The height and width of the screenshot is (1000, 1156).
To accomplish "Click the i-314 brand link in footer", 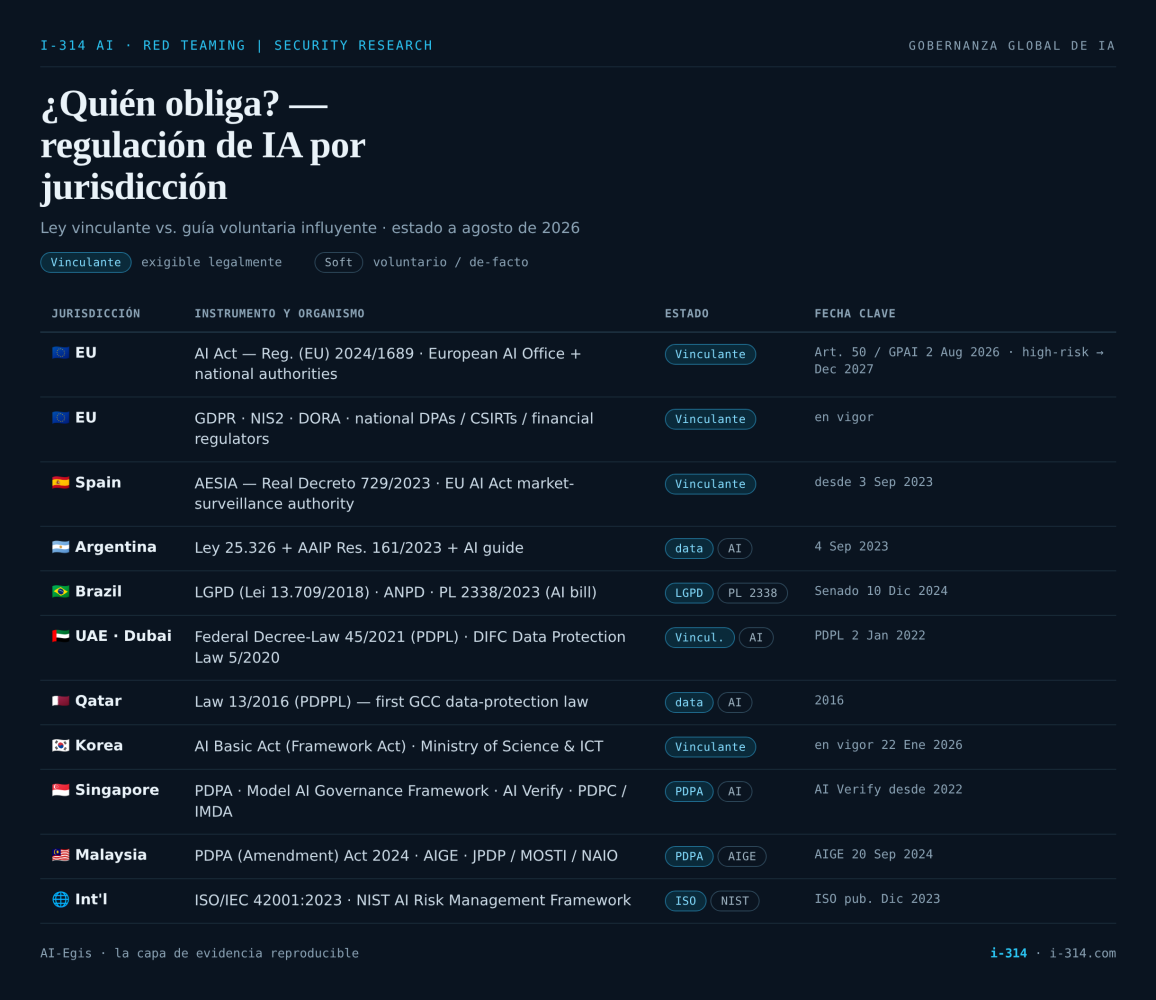I will click(x=1008, y=953).
